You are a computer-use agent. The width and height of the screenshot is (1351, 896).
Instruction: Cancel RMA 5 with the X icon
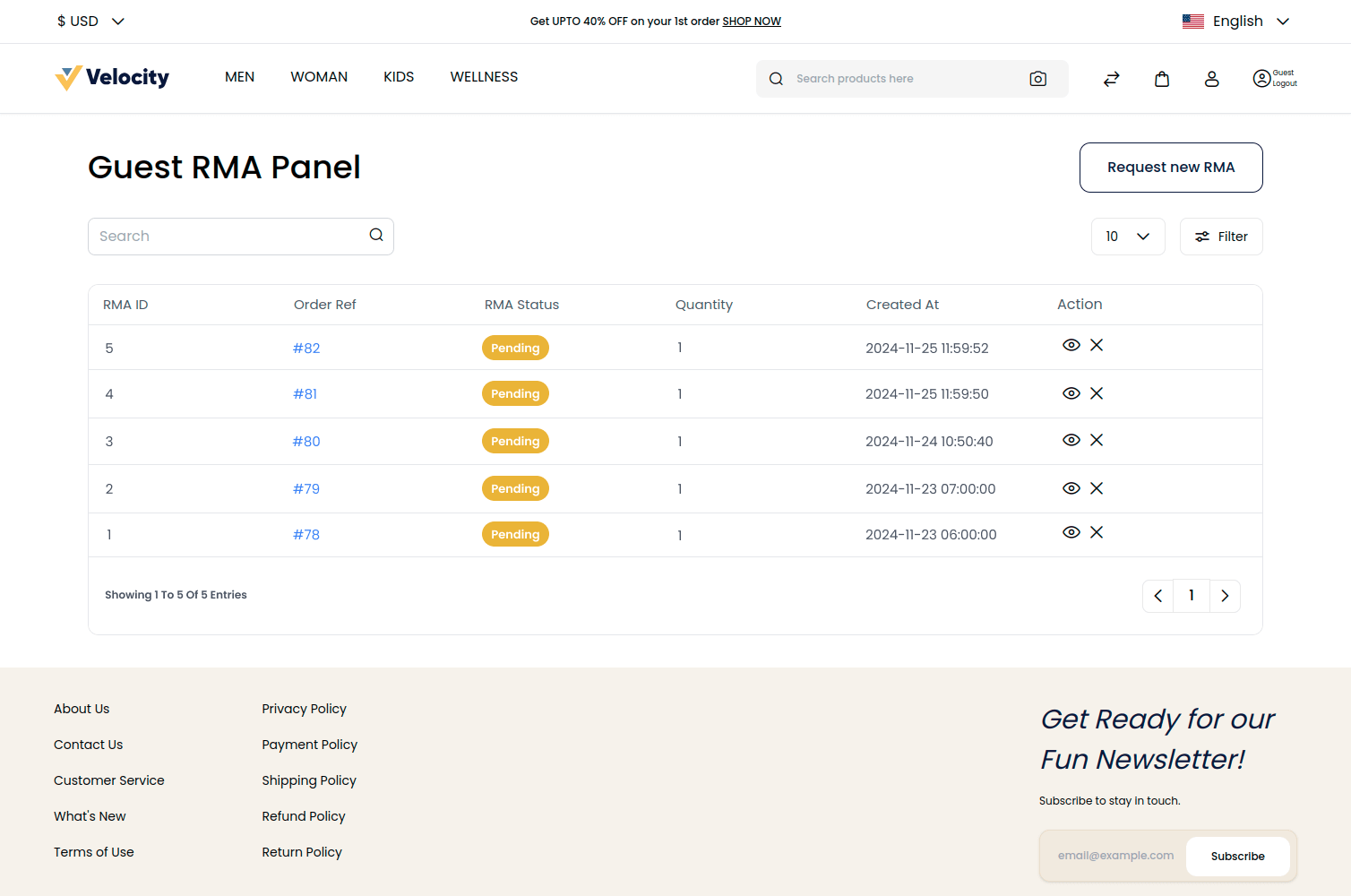click(x=1097, y=345)
